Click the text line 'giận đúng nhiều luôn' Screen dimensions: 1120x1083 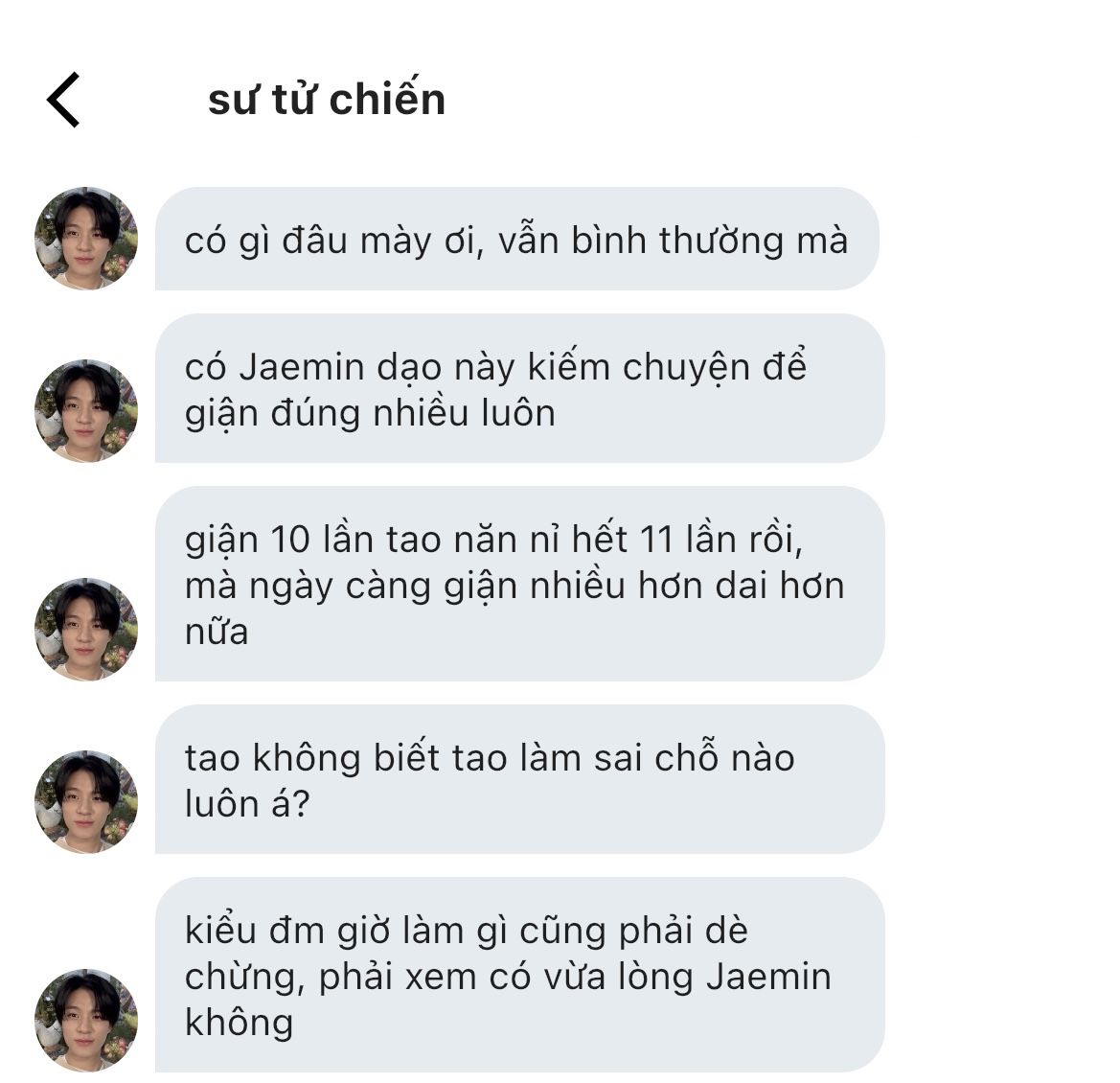370,414
